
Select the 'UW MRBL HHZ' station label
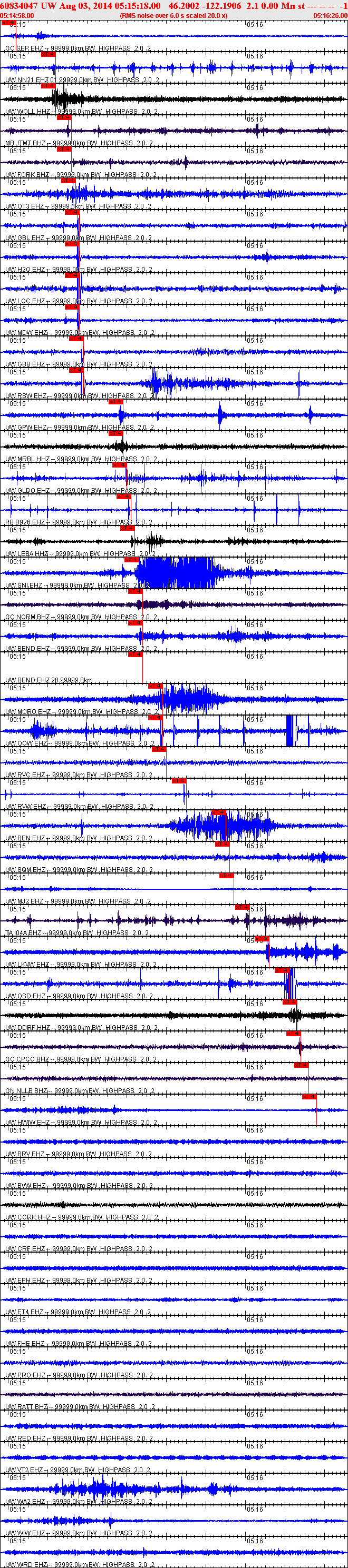27,460
